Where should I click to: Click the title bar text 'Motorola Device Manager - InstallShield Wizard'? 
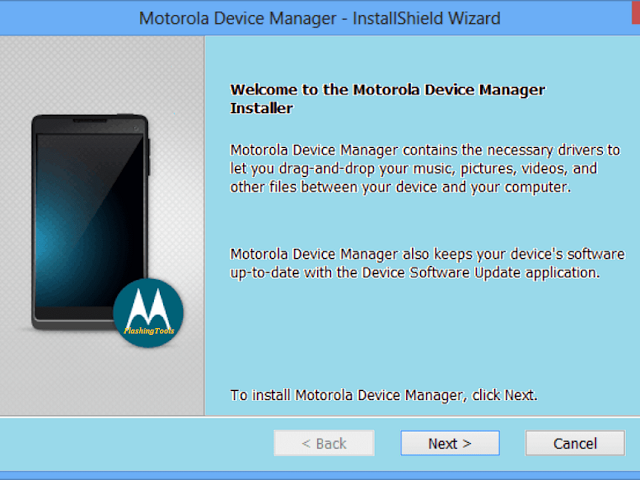320,18
